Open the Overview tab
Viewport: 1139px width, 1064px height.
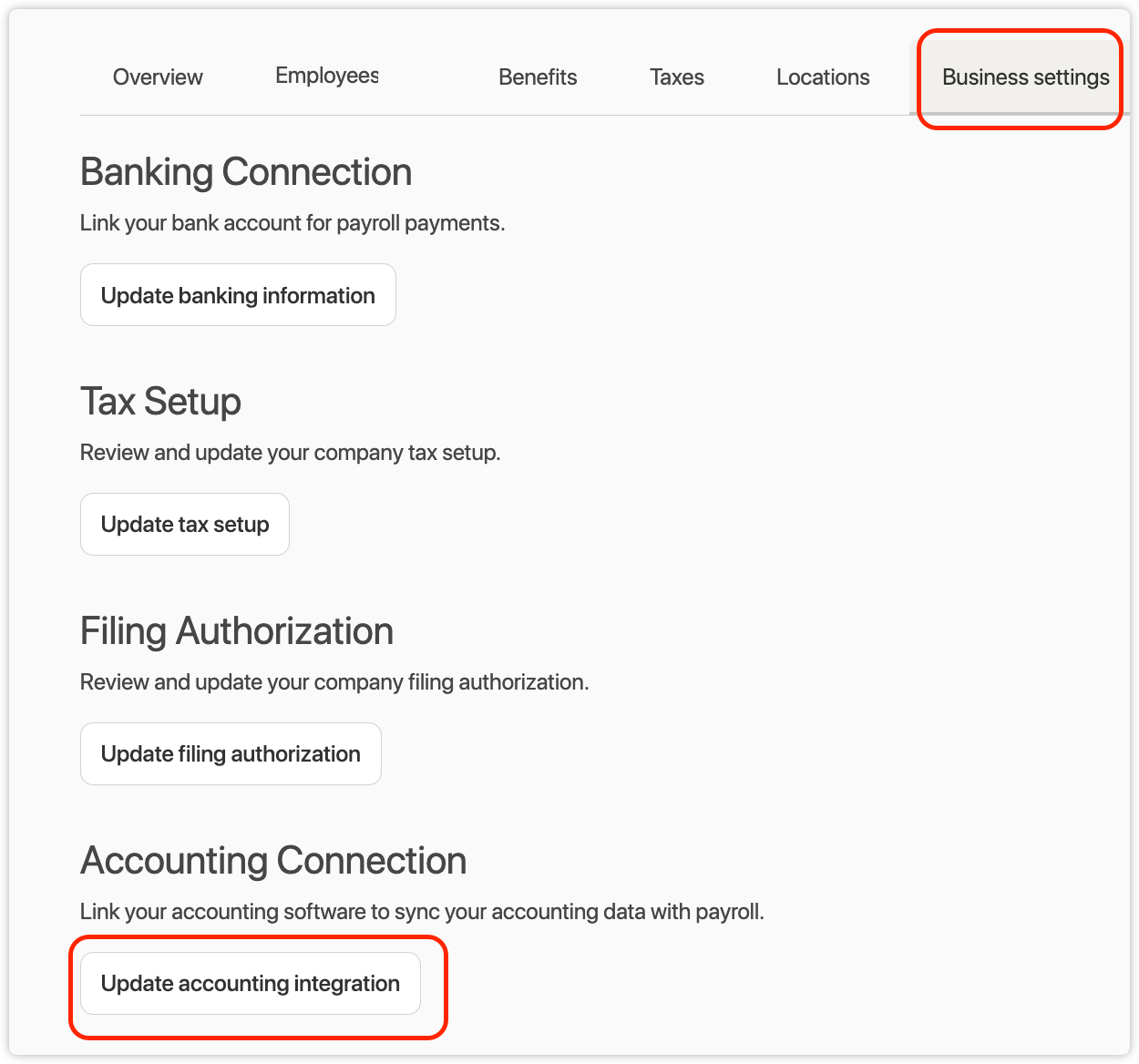coord(158,77)
